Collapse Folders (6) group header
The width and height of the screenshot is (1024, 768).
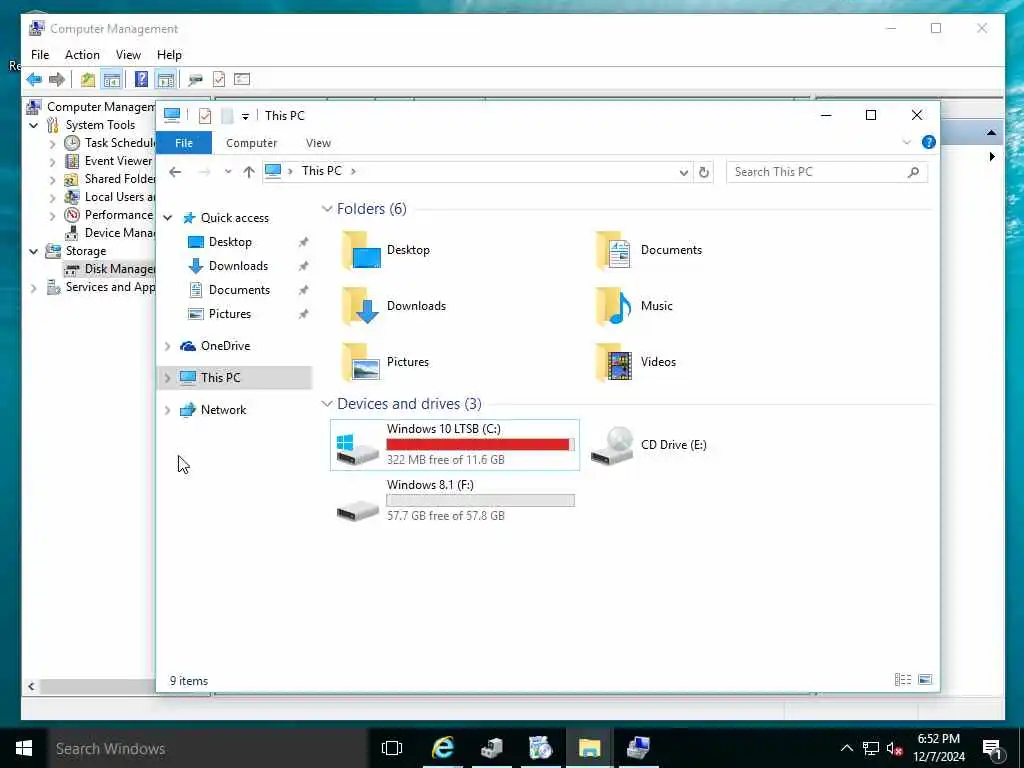coord(327,209)
